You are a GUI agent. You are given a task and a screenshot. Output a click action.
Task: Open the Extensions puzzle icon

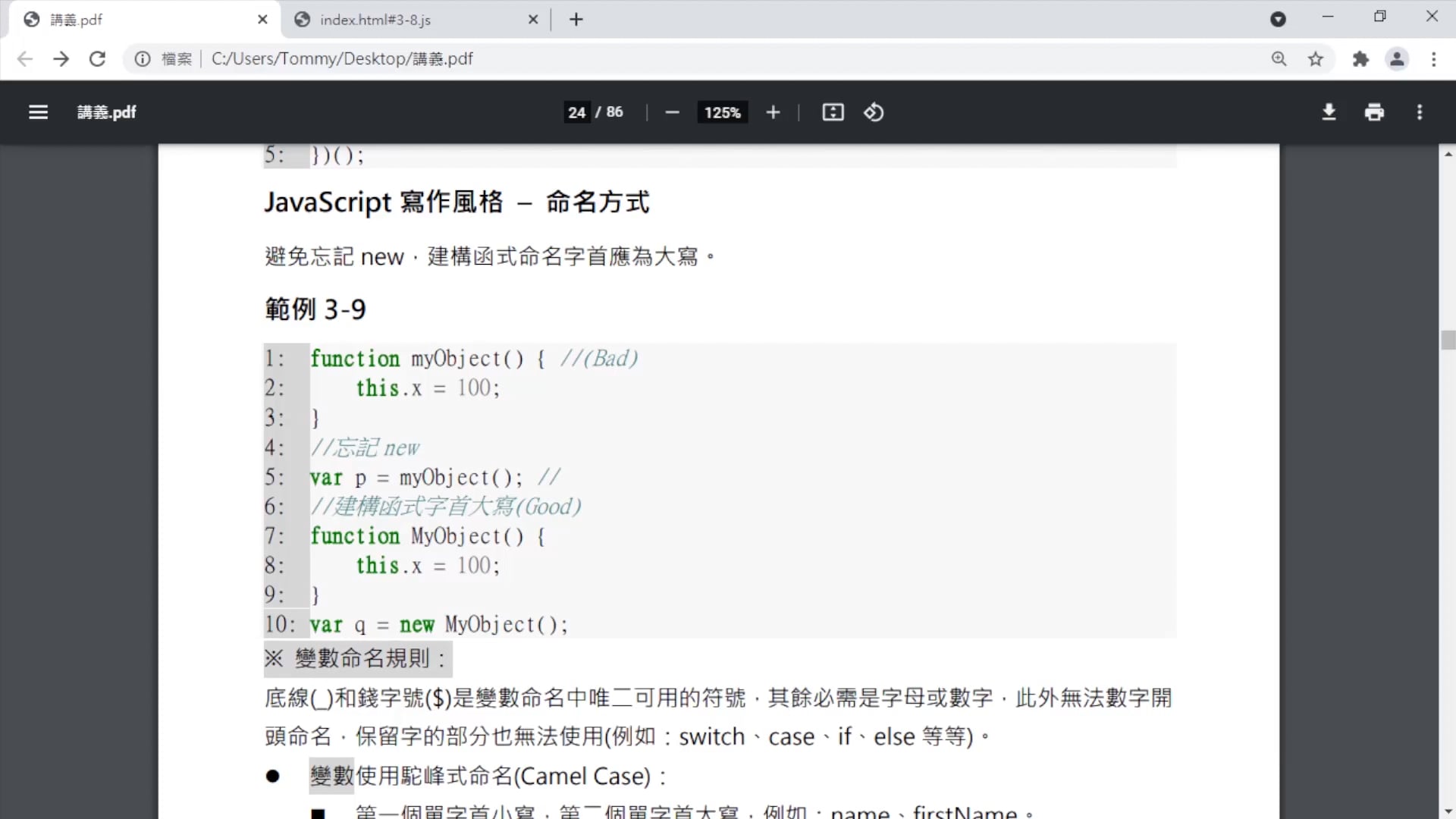pos(1360,59)
